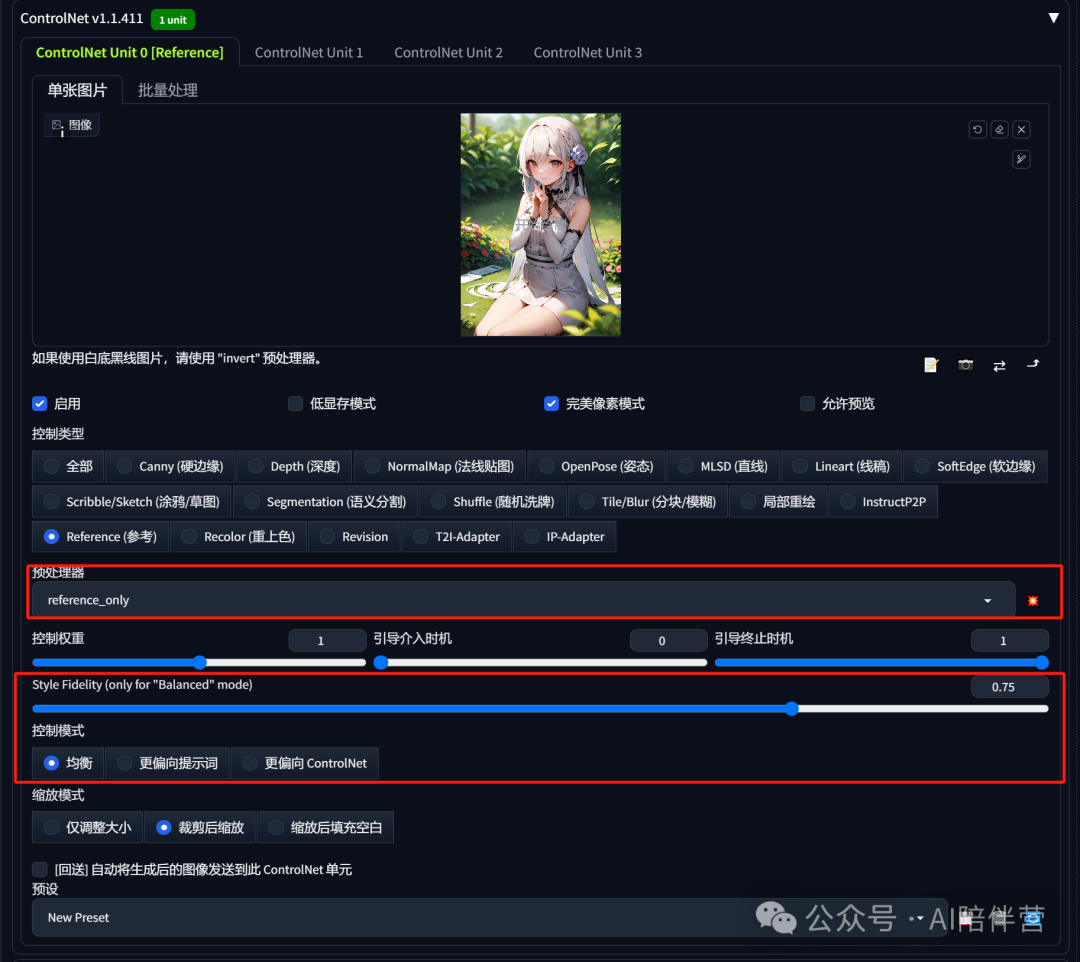Select SoftEdge (软边缘) control type
1080x962 pixels.
[x=975, y=466]
